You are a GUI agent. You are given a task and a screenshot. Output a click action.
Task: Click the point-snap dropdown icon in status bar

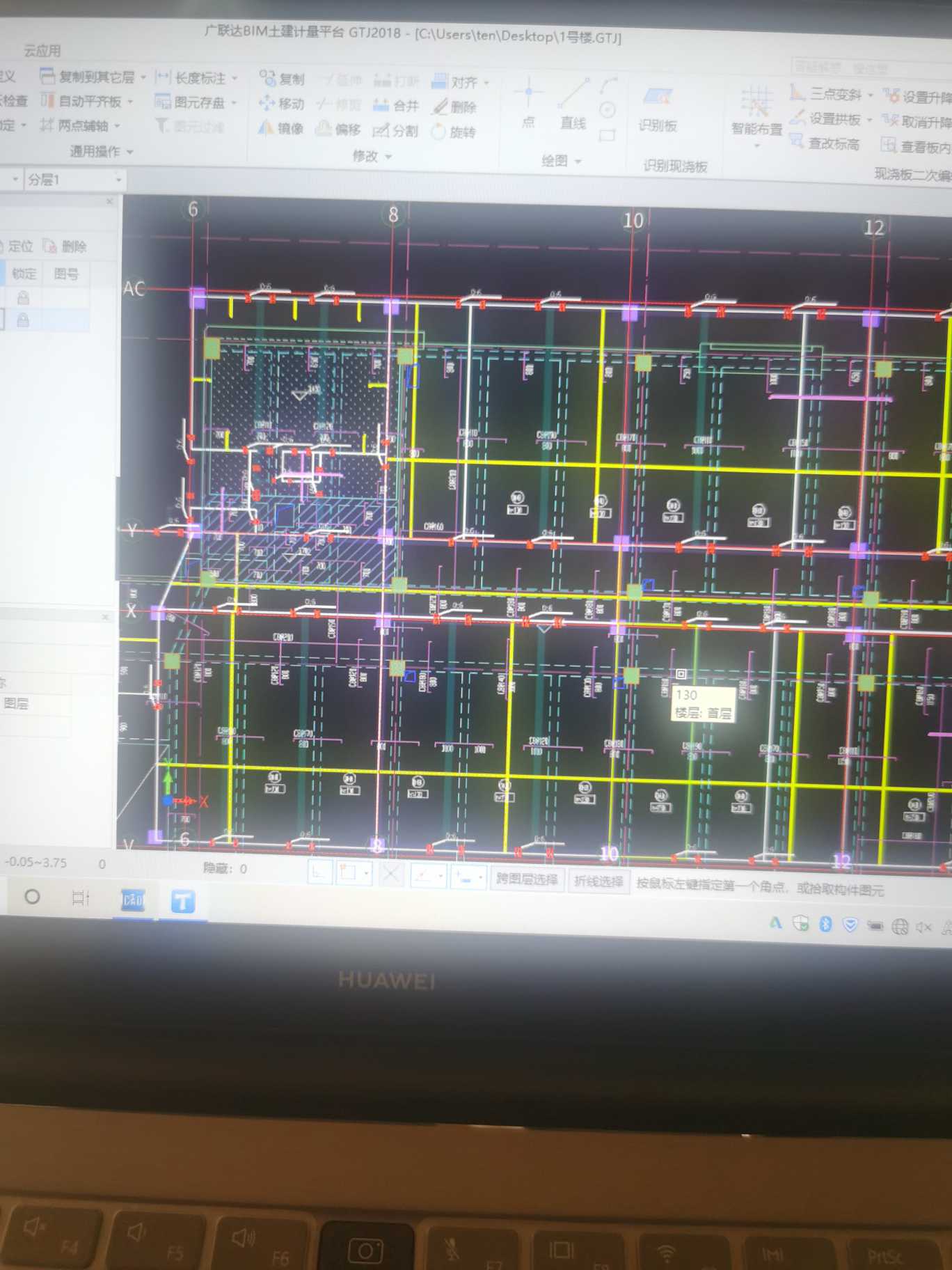coord(429,876)
